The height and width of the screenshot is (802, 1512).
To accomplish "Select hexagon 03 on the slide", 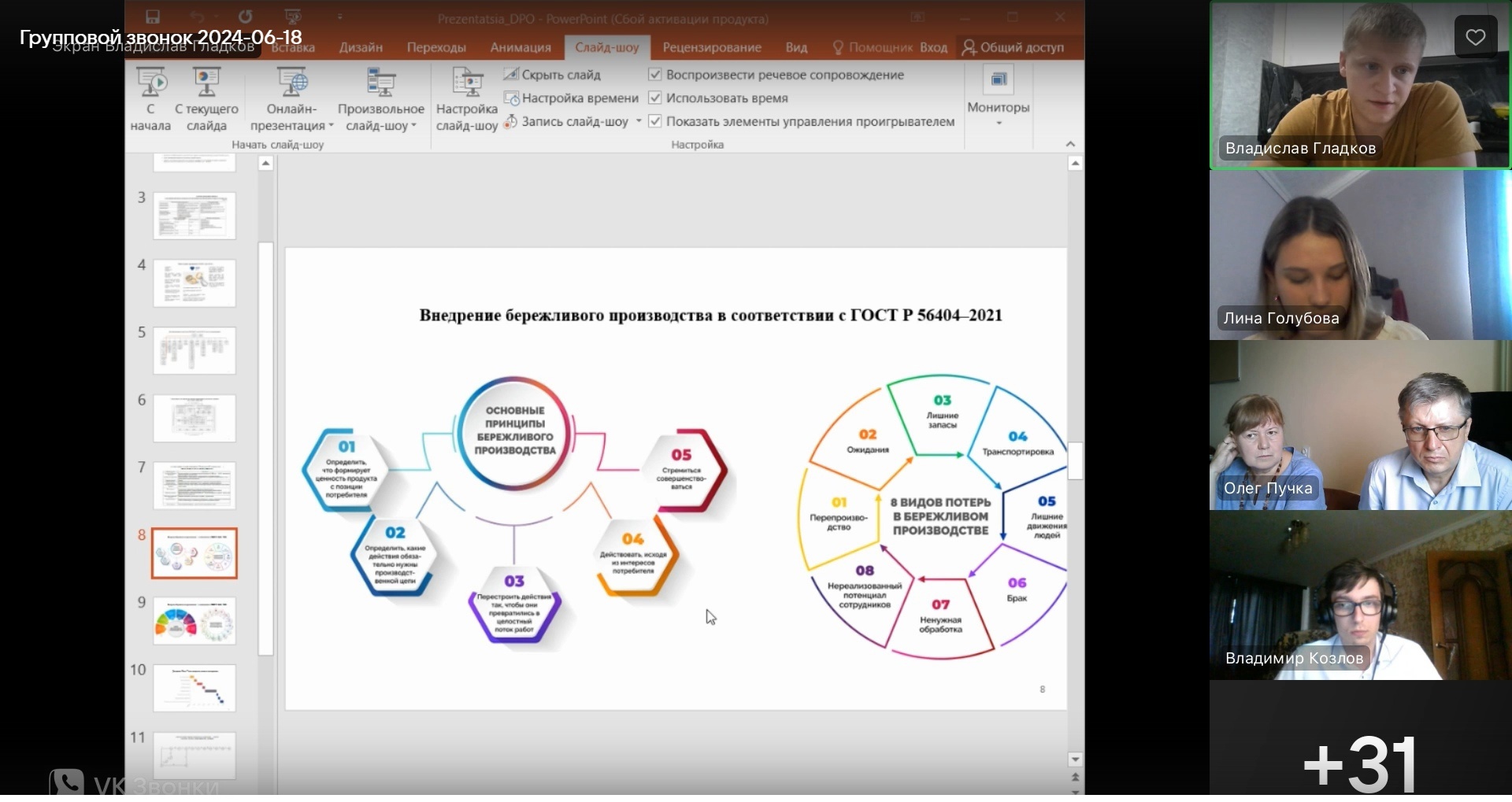I will pyautogui.click(x=514, y=605).
